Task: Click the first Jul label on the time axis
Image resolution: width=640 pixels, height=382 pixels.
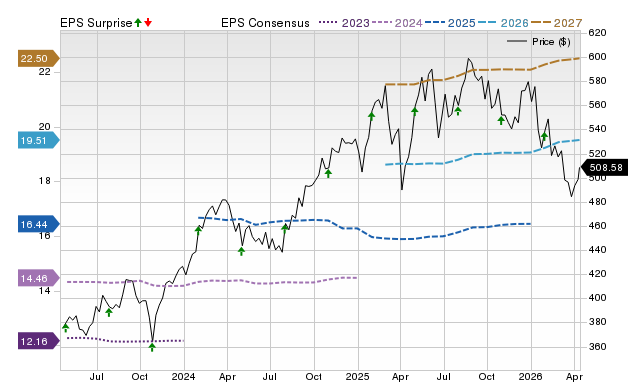Action: [x=97, y=376]
